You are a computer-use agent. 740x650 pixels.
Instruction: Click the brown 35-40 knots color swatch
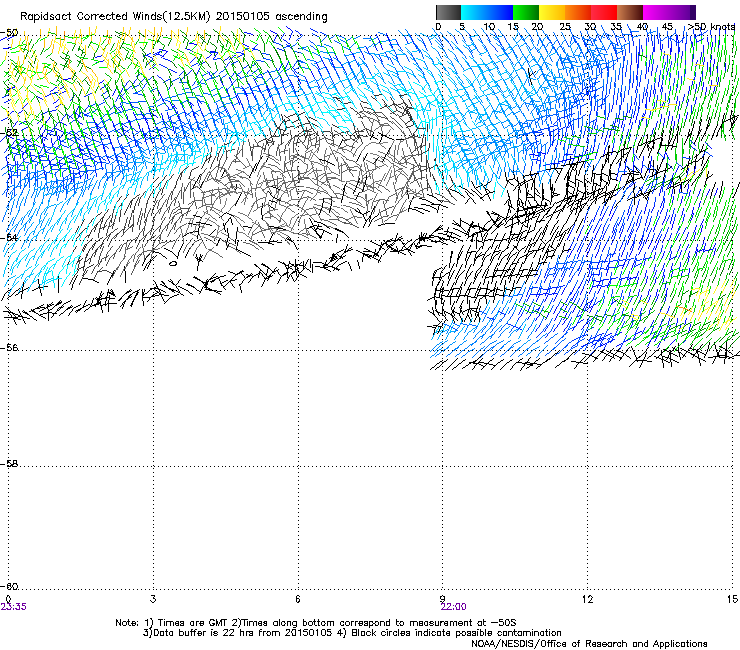pyautogui.click(x=630, y=12)
